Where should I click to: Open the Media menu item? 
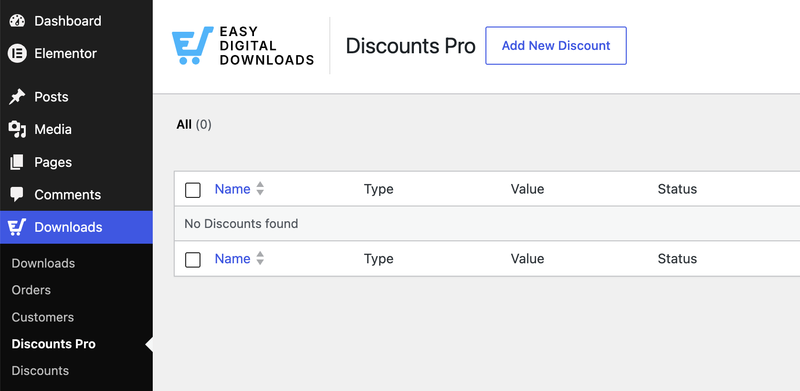(x=76, y=130)
